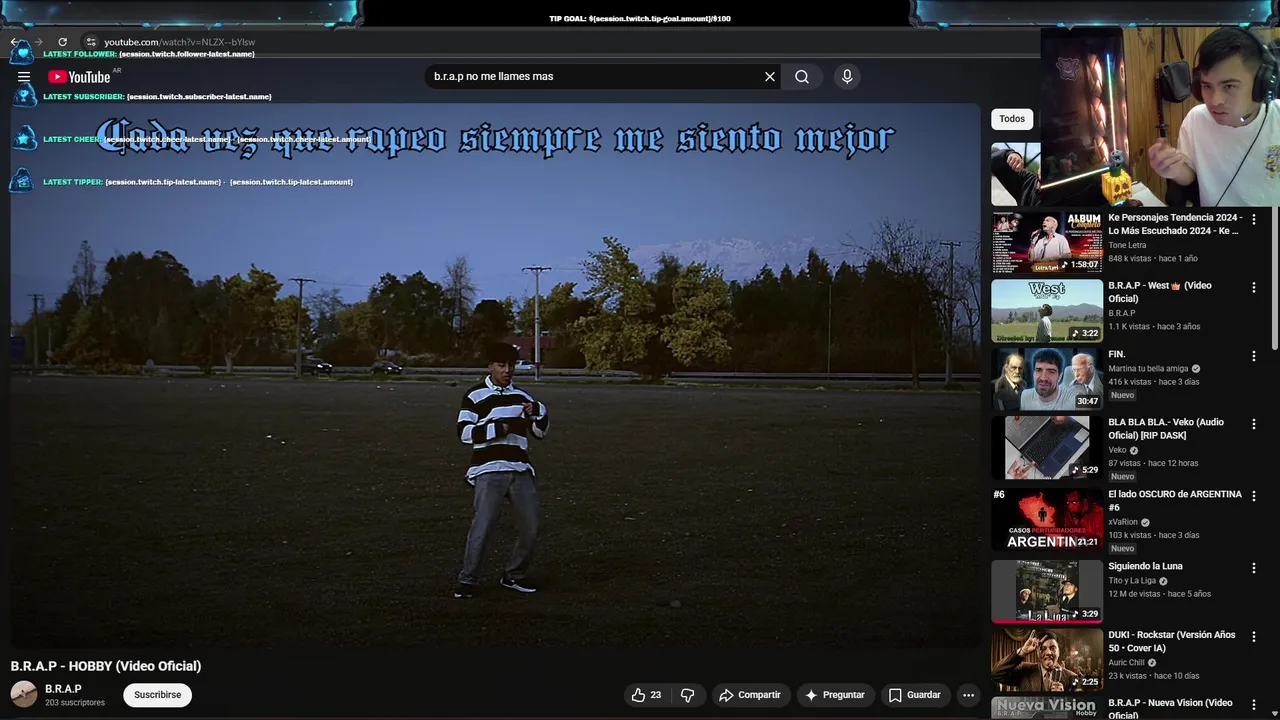Open the B.R.A.P channel avatar
This screenshot has height=720, width=1280.
pos(24,694)
